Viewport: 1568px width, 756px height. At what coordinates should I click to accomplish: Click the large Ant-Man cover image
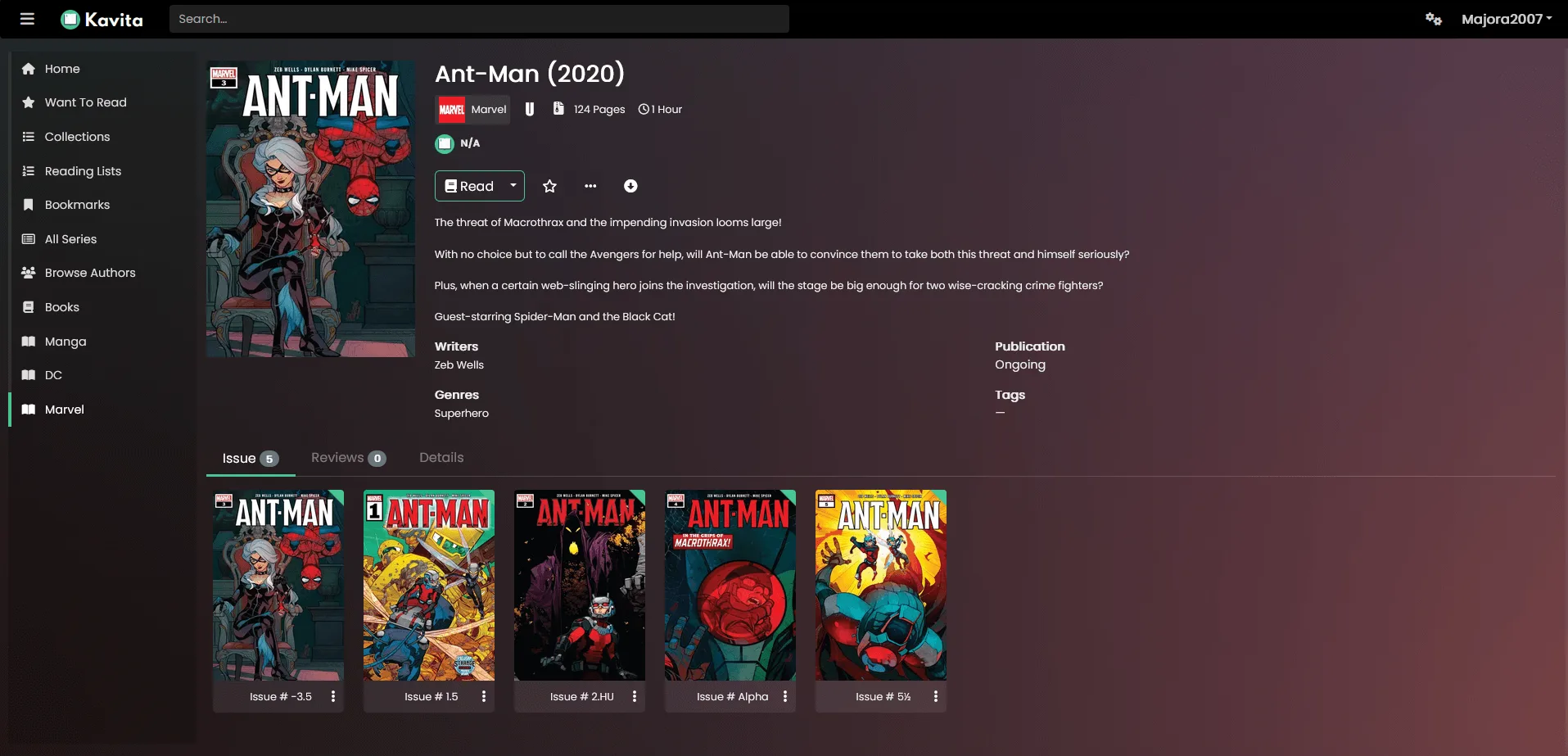tap(310, 209)
